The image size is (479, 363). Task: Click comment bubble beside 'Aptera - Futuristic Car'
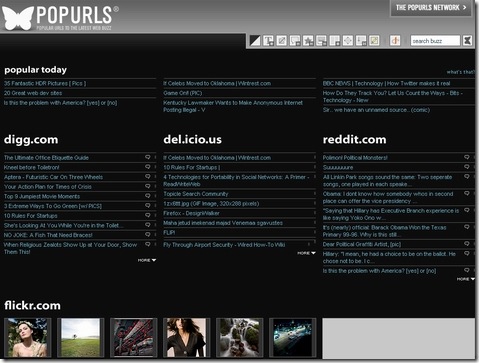(x=148, y=176)
